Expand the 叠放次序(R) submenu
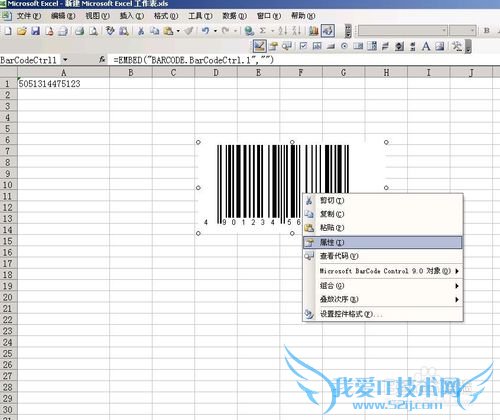 [x=383, y=299]
